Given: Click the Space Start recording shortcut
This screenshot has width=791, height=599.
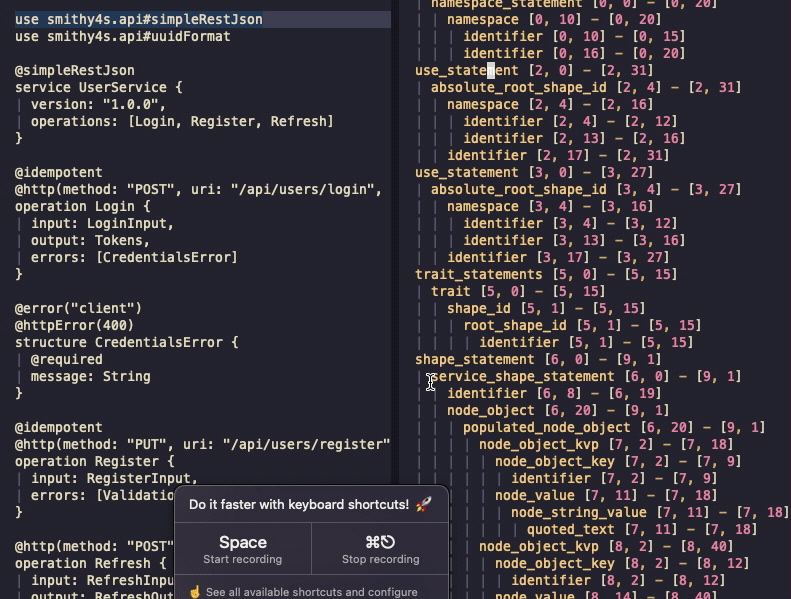Looking at the screenshot, I should pyautogui.click(x=242, y=549).
